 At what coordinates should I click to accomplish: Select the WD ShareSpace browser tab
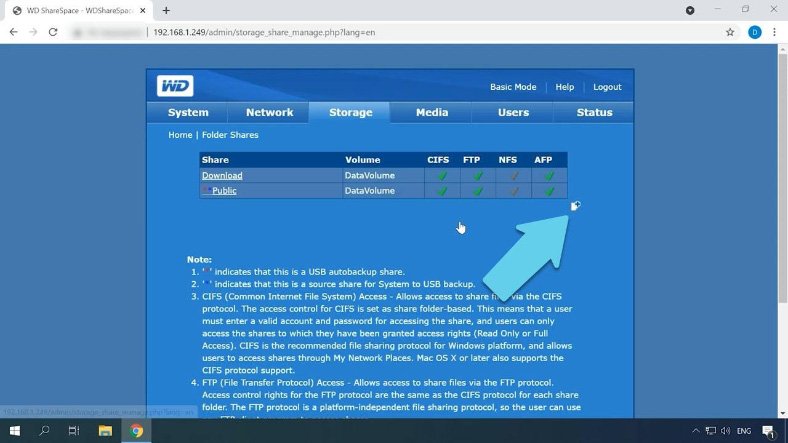(x=78, y=11)
